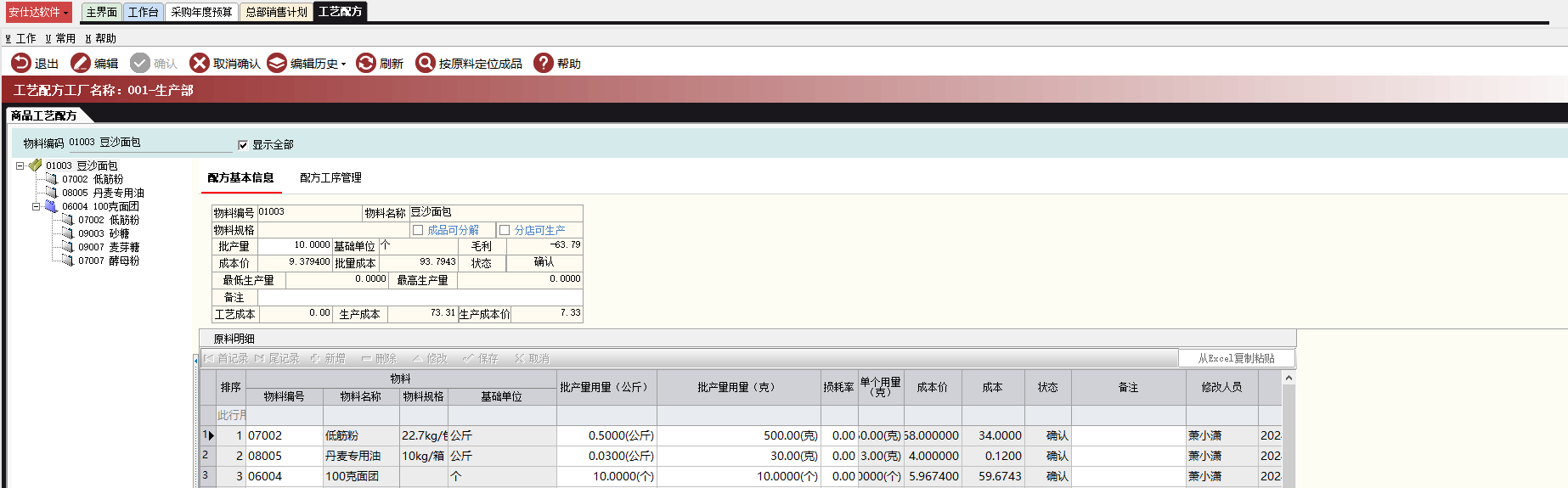
Task: Click the 刷新 refresh icon
Action: 366,63
